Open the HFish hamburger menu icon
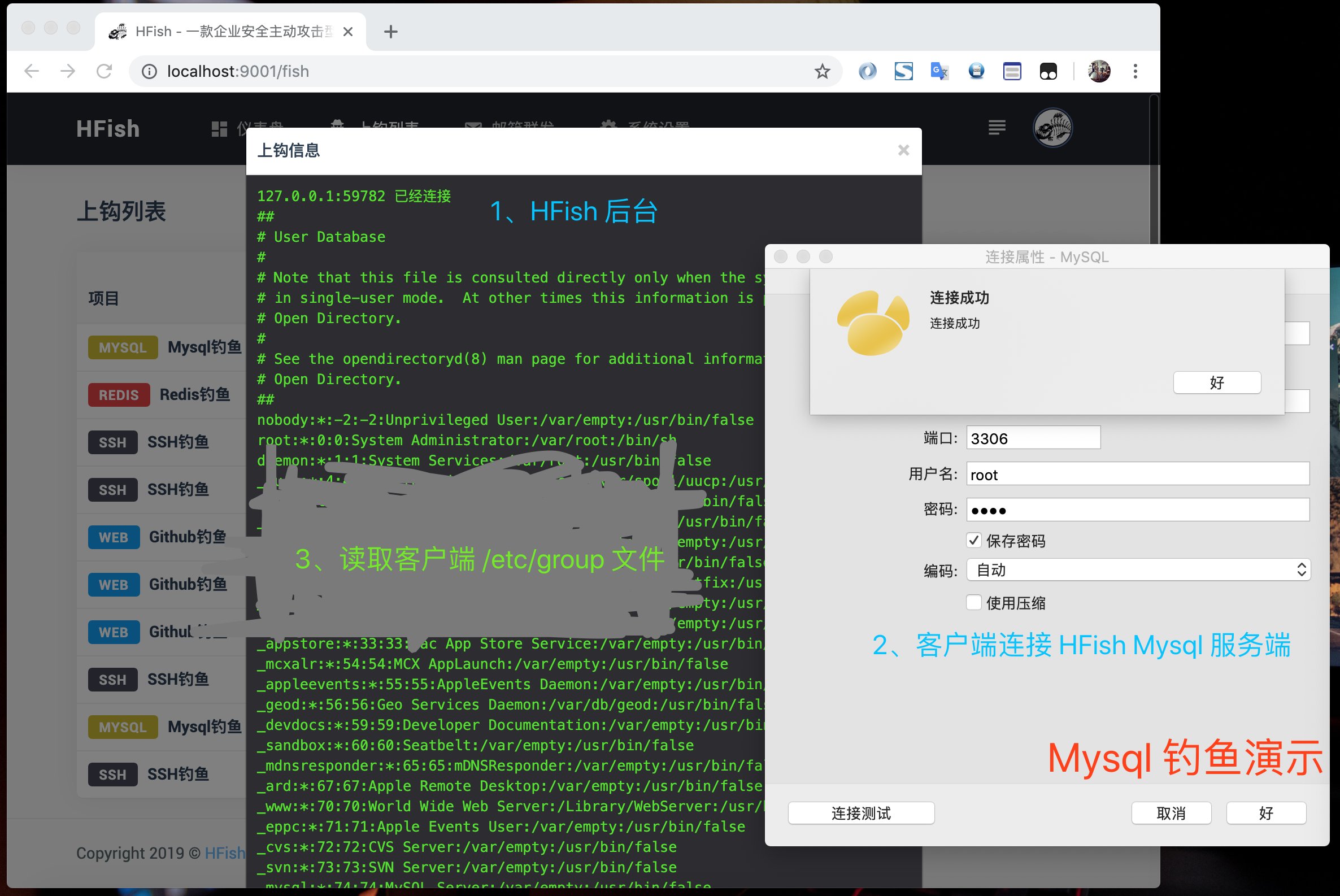1340x896 pixels. (997, 128)
